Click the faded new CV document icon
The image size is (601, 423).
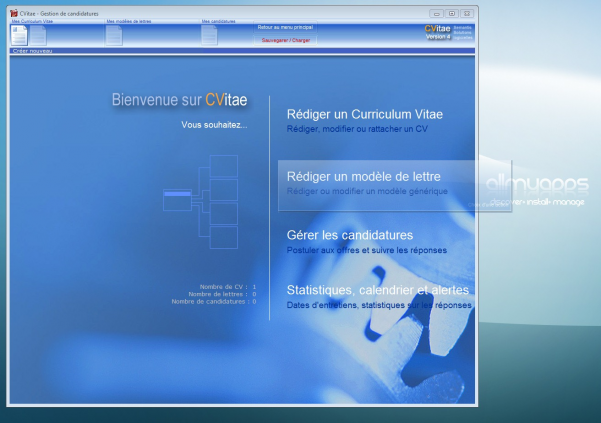pos(38,36)
